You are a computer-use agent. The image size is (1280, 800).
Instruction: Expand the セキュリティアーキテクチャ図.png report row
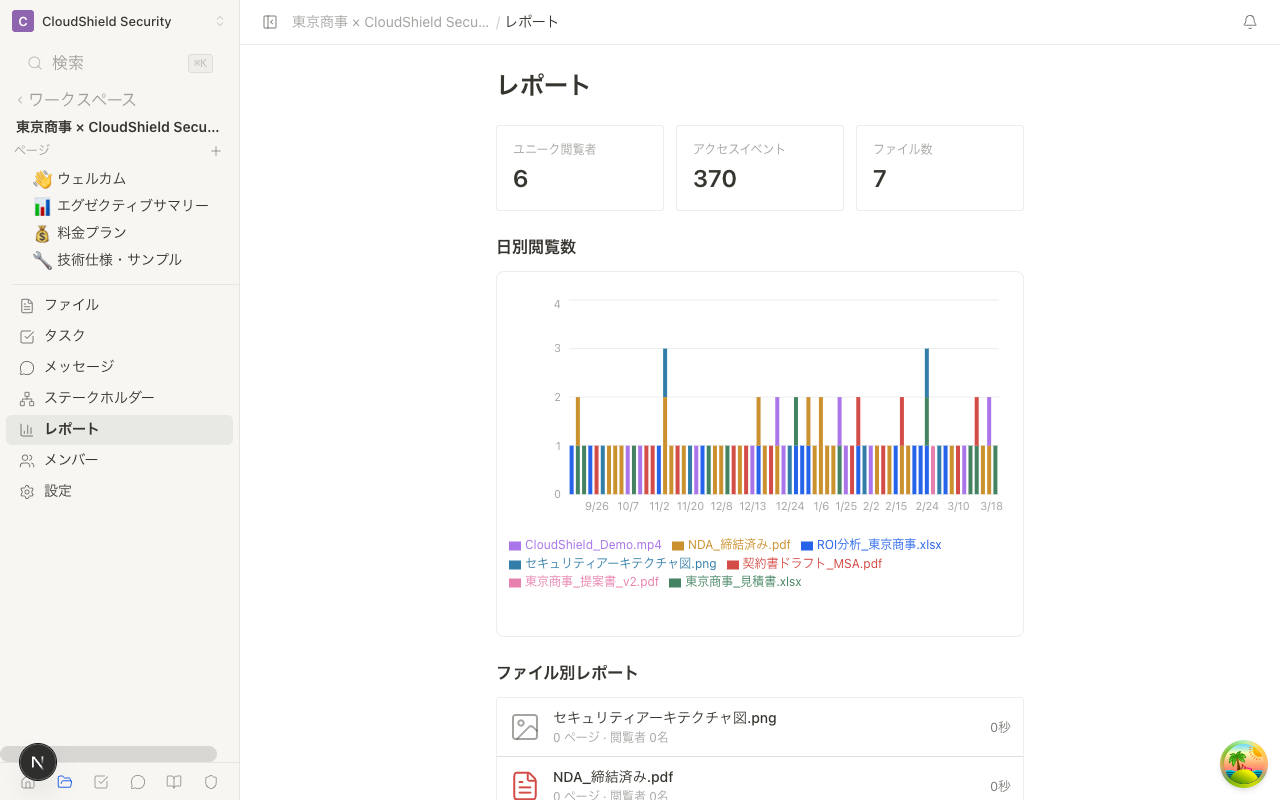click(x=760, y=727)
